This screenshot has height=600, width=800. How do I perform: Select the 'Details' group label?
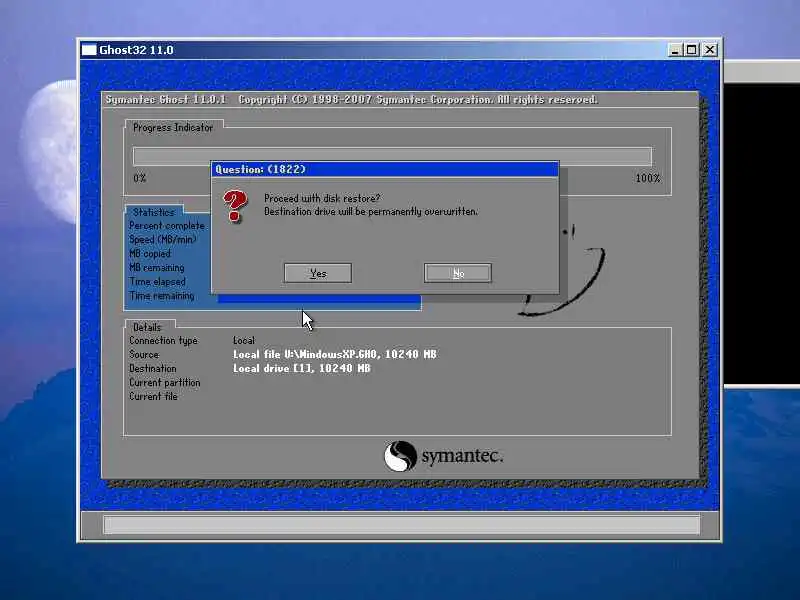coord(147,327)
